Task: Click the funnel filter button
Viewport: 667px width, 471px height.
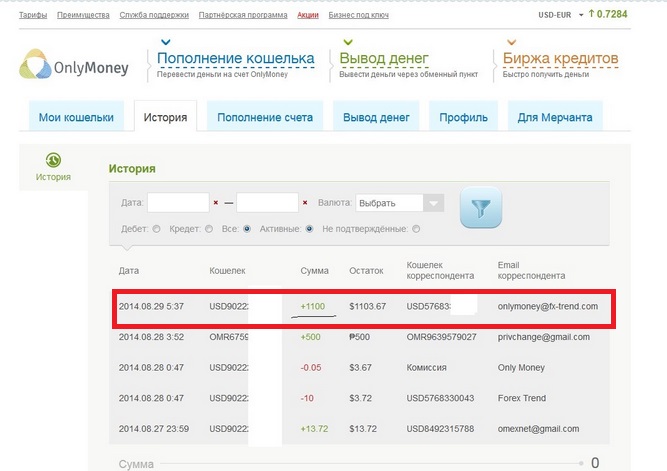Action: tap(480, 207)
